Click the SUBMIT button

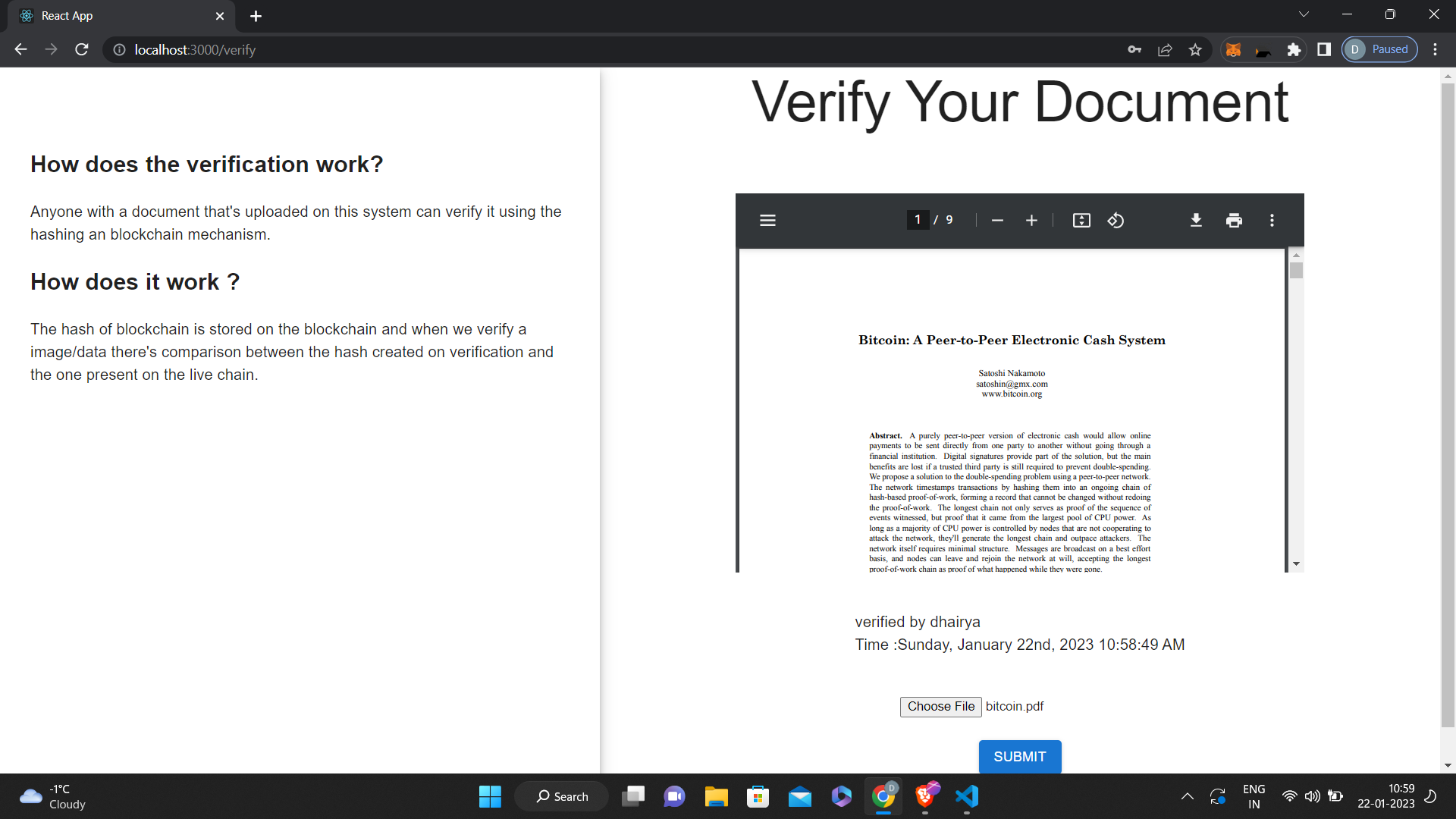1019,757
